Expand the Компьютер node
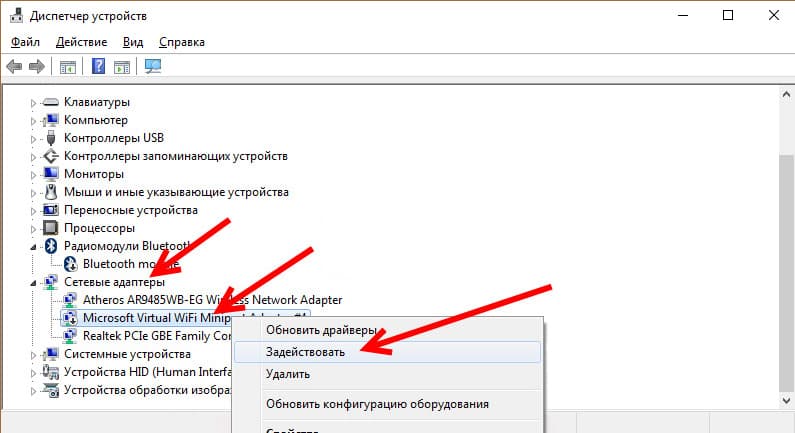 click(x=33, y=121)
